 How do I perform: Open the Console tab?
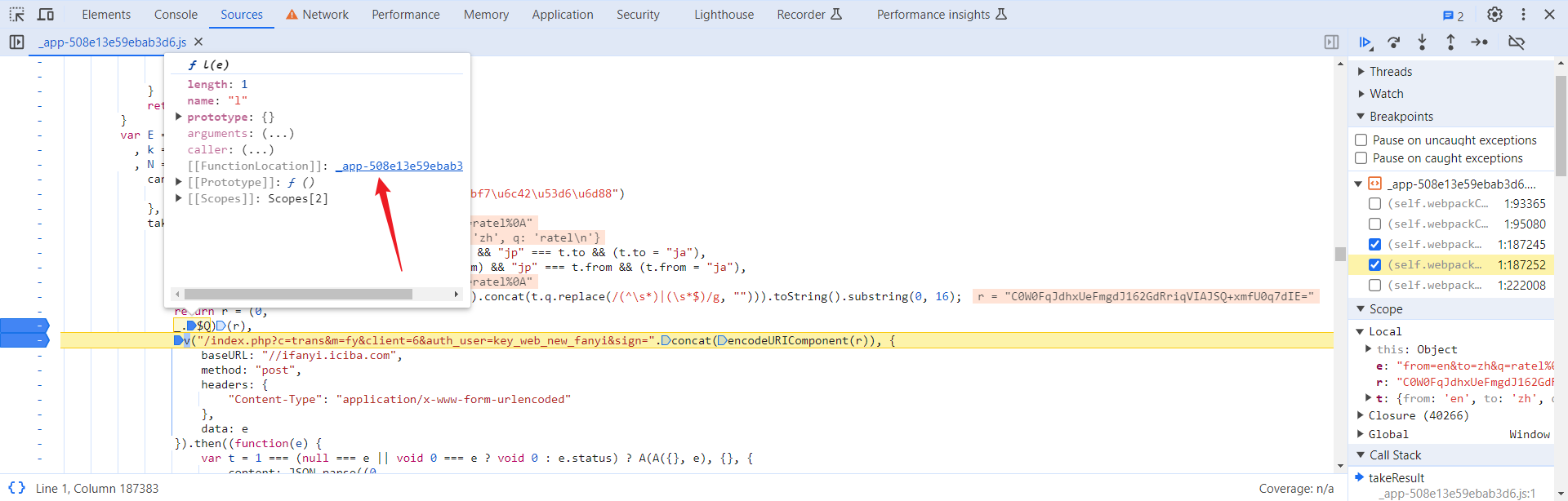pyautogui.click(x=176, y=15)
